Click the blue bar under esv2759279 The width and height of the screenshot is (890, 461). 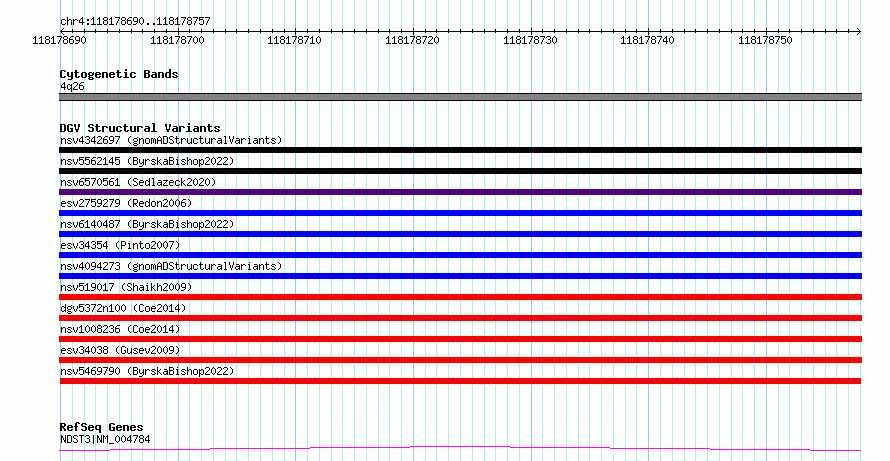(460, 213)
